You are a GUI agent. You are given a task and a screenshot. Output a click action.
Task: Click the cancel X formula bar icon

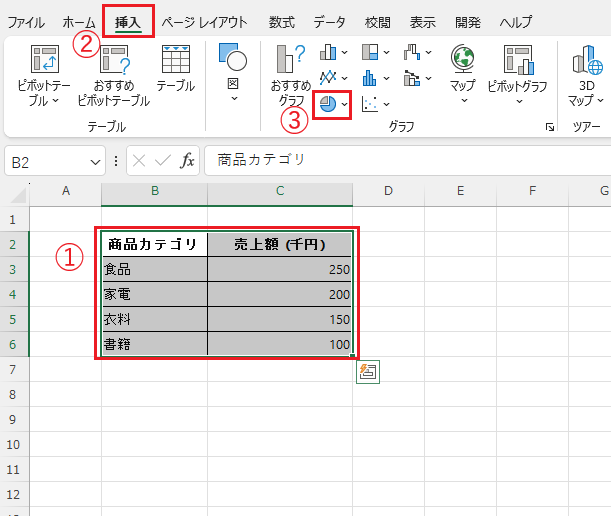pyautogui.click(x=139, y=161)
